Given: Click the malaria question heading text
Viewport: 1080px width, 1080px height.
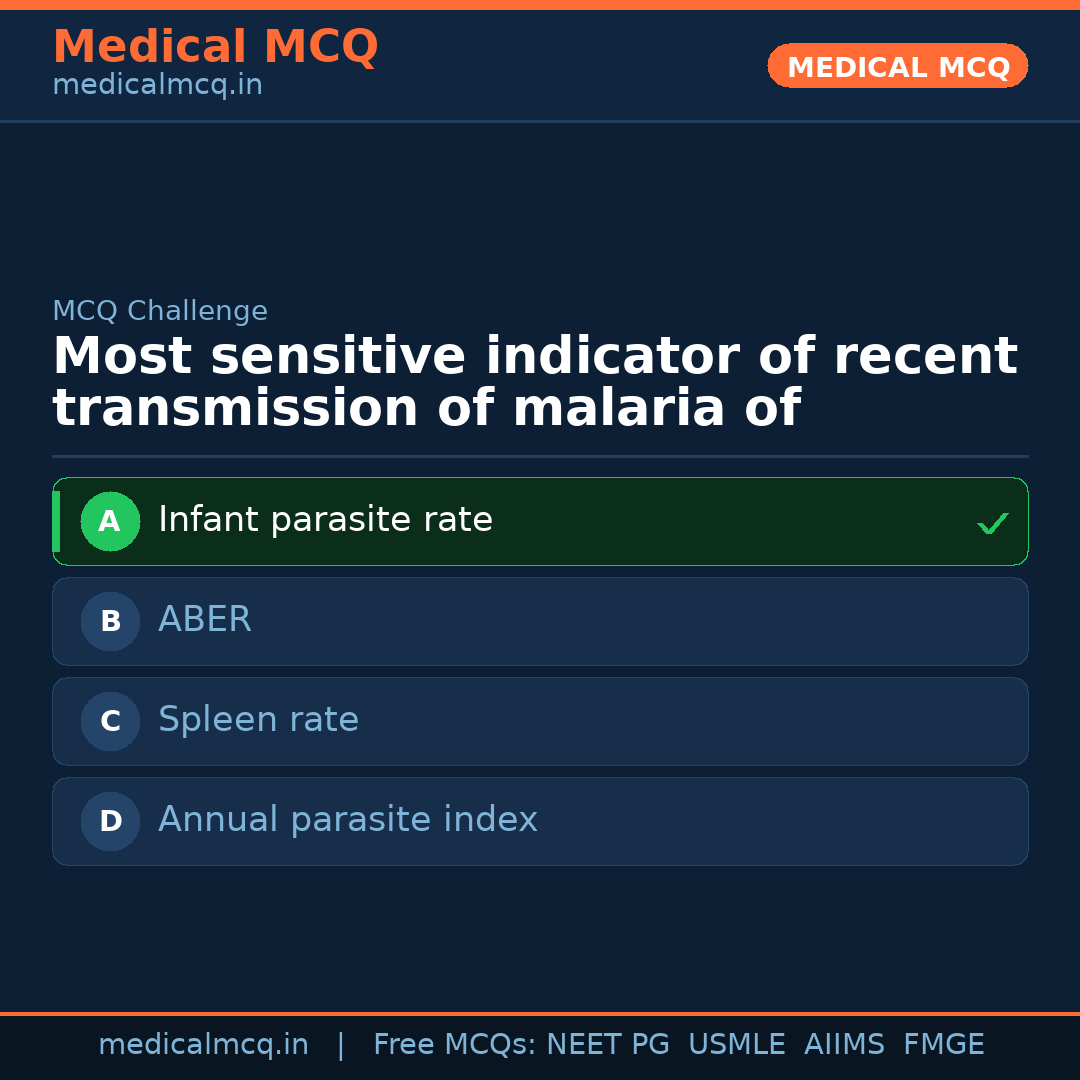Looking at the screenshot, I should click(x=535, y=382).
